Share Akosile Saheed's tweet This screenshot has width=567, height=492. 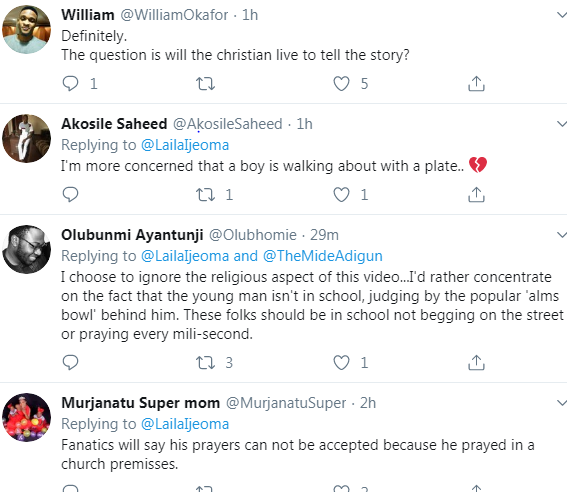click(476, 194)
